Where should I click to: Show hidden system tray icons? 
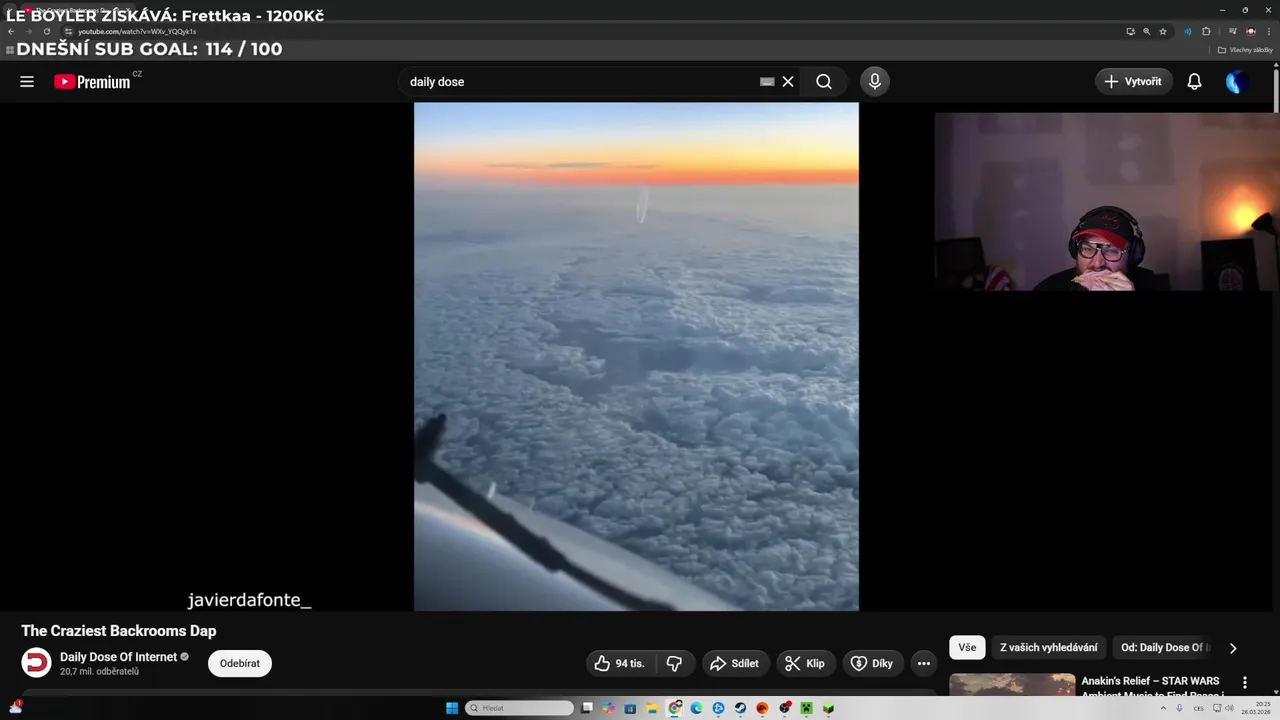(x=1163, y=708)
